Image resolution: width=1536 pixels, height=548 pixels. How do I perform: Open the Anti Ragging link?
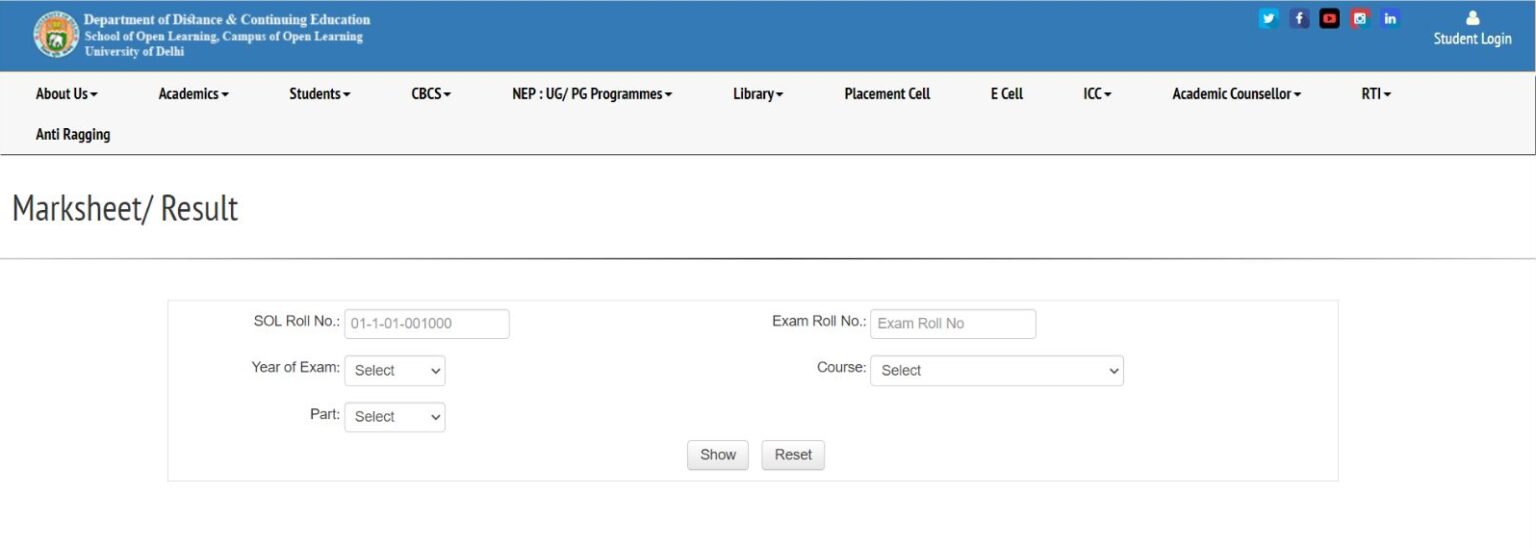tap(73, 134)
